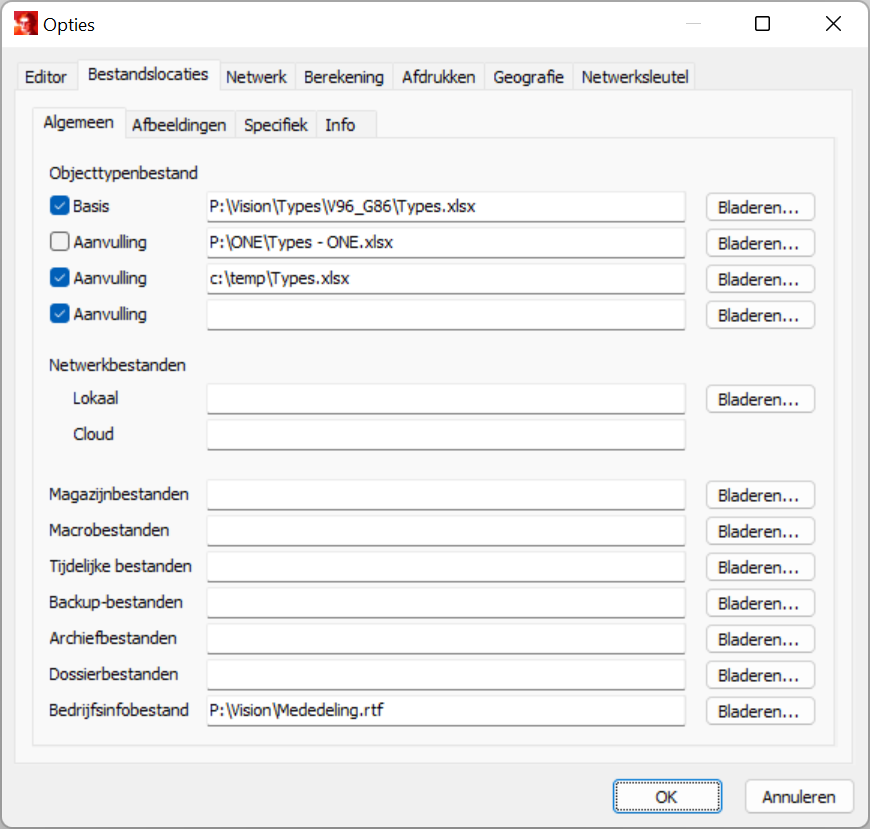This screenshot has width=870, height=829.
Task: Click Bladeren for Lokaal network files
Action: pos(759,399)
